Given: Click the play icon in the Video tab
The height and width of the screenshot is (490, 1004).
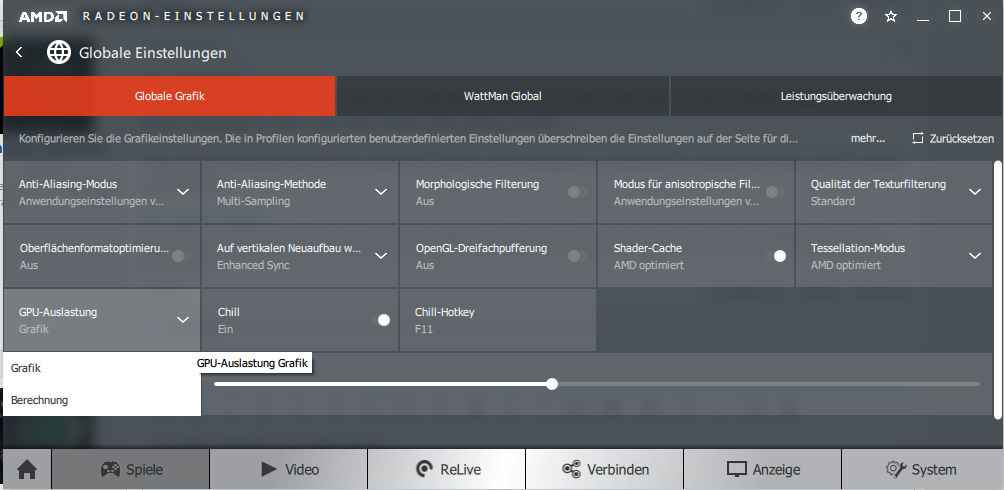Looking at the screenshot, I should pyautogui.click(x=269, y=469).
